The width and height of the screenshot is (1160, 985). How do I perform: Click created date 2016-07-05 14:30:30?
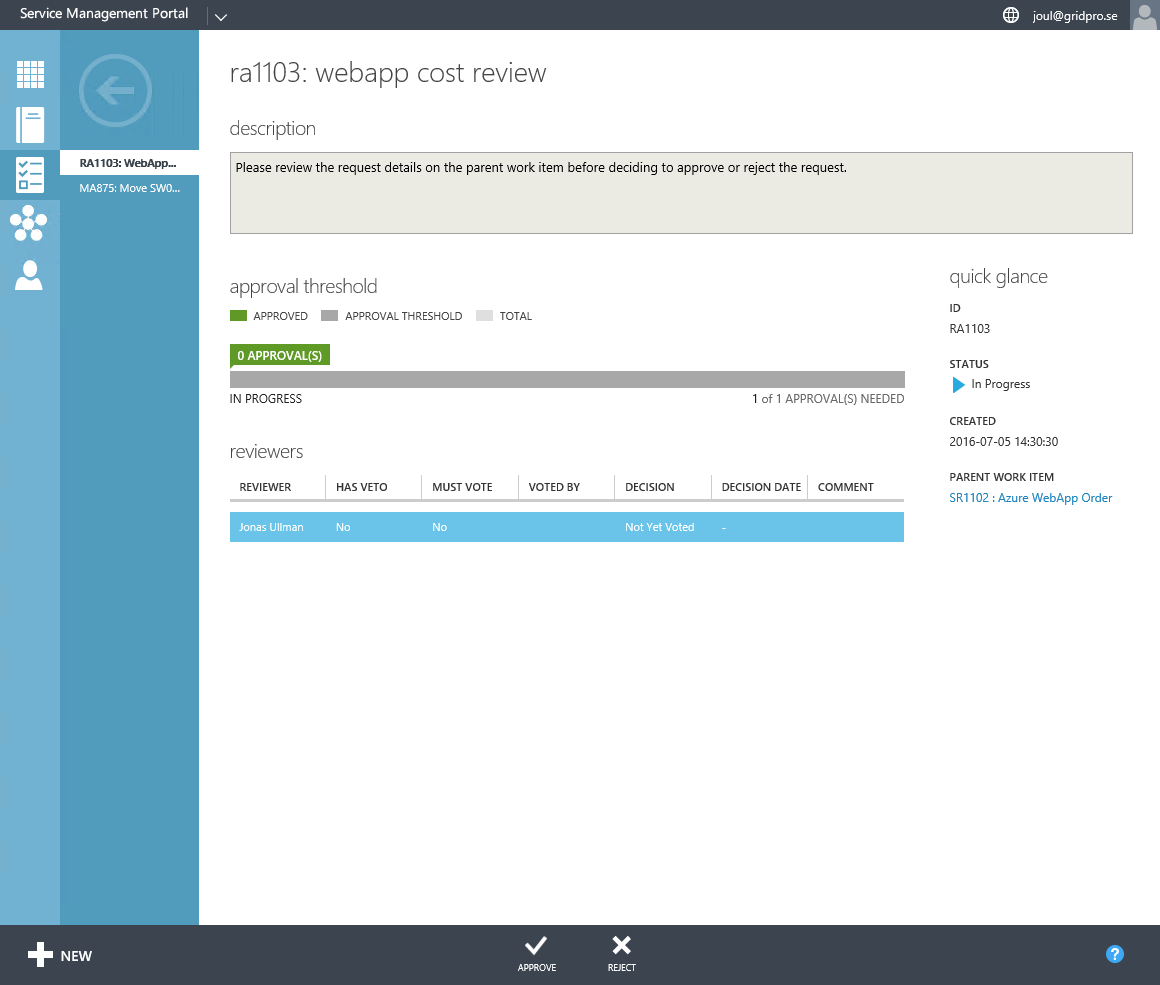pyautogui.click(x=1004, y=442)
